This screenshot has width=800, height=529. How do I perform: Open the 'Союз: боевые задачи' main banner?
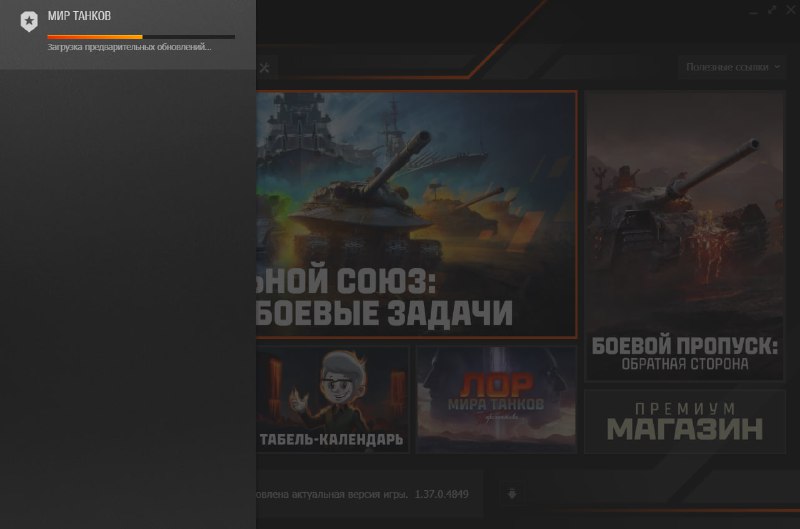416,214
